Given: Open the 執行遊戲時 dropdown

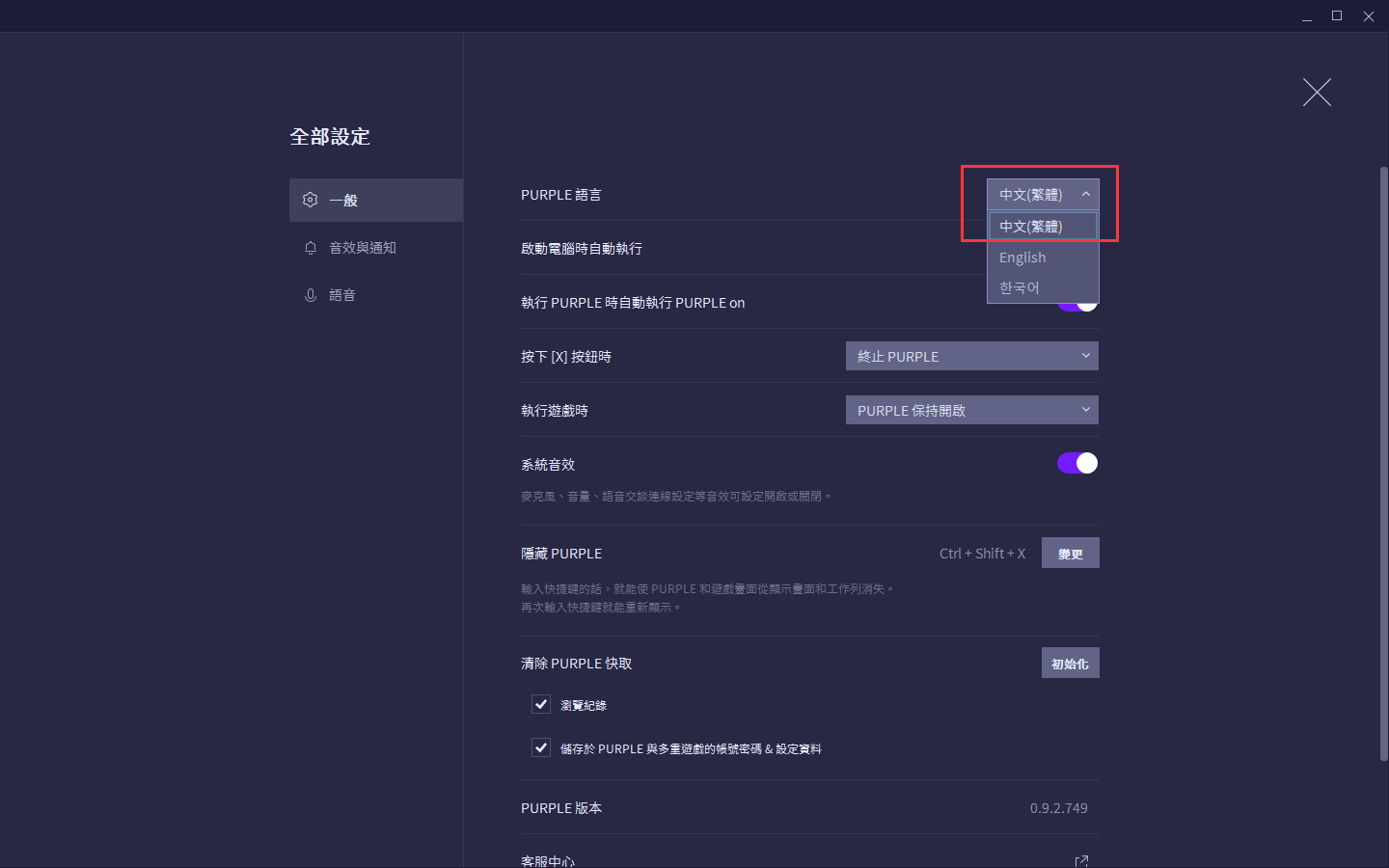Looking at the screenshot, I should point(972,410).
